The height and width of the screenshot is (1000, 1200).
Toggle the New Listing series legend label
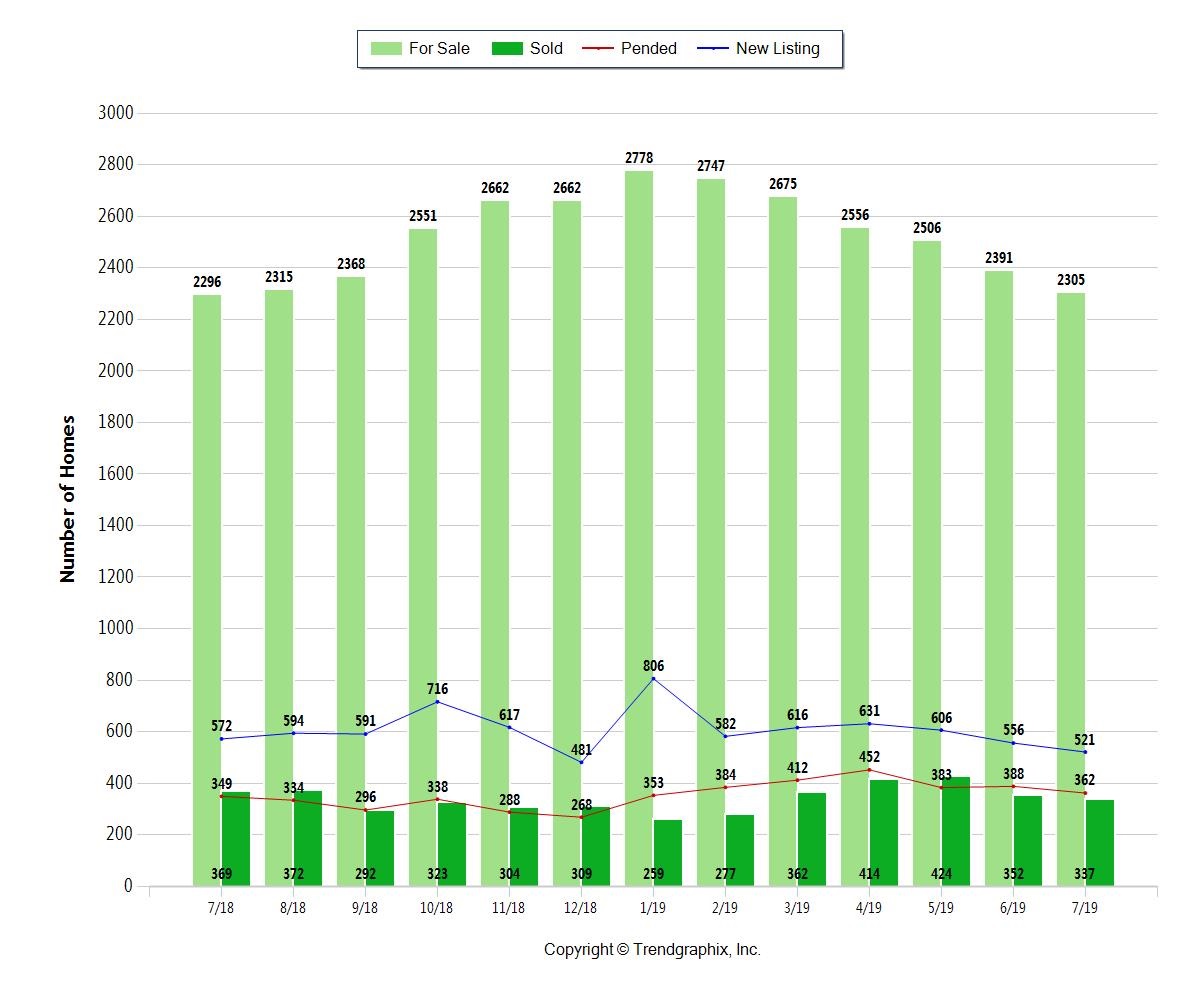(777, 49)
